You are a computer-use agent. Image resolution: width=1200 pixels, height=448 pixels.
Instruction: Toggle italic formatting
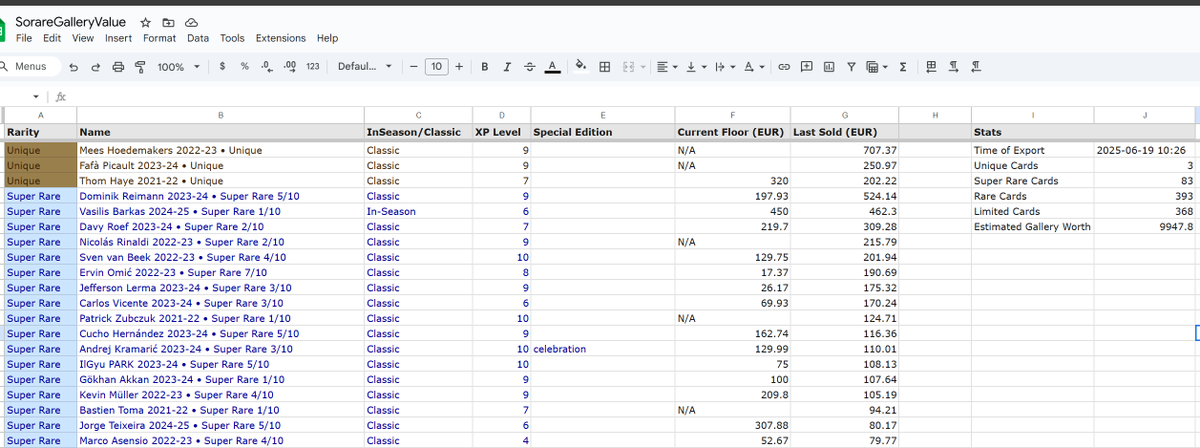click(x=507, y=67)
